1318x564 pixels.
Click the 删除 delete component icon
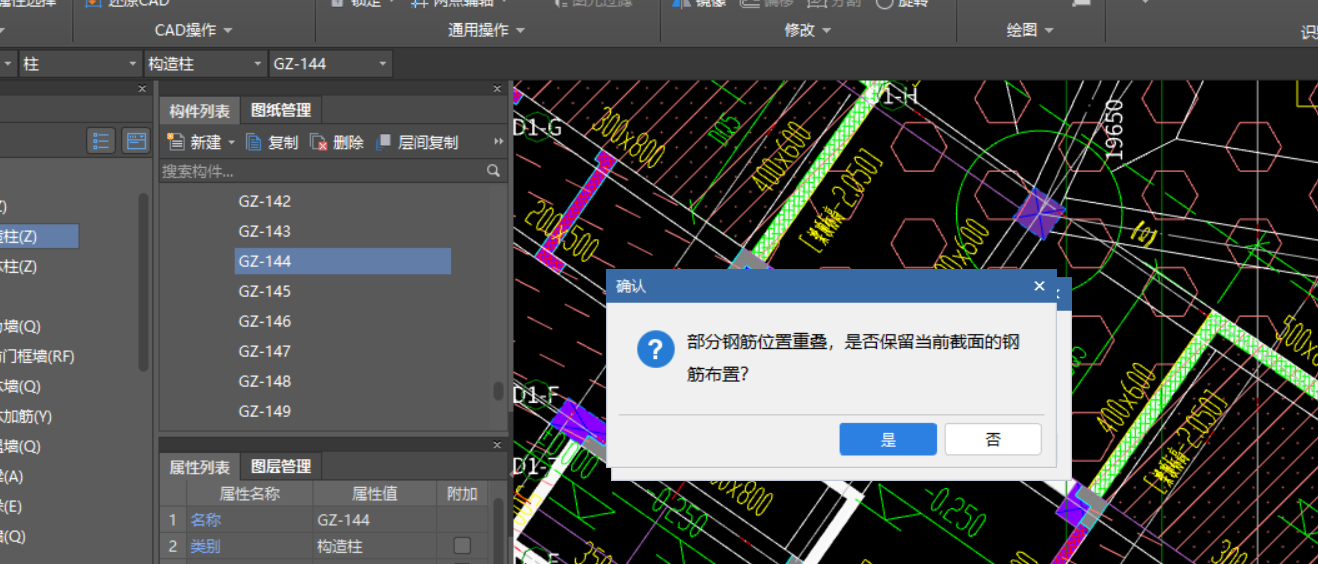click(319, 142)
